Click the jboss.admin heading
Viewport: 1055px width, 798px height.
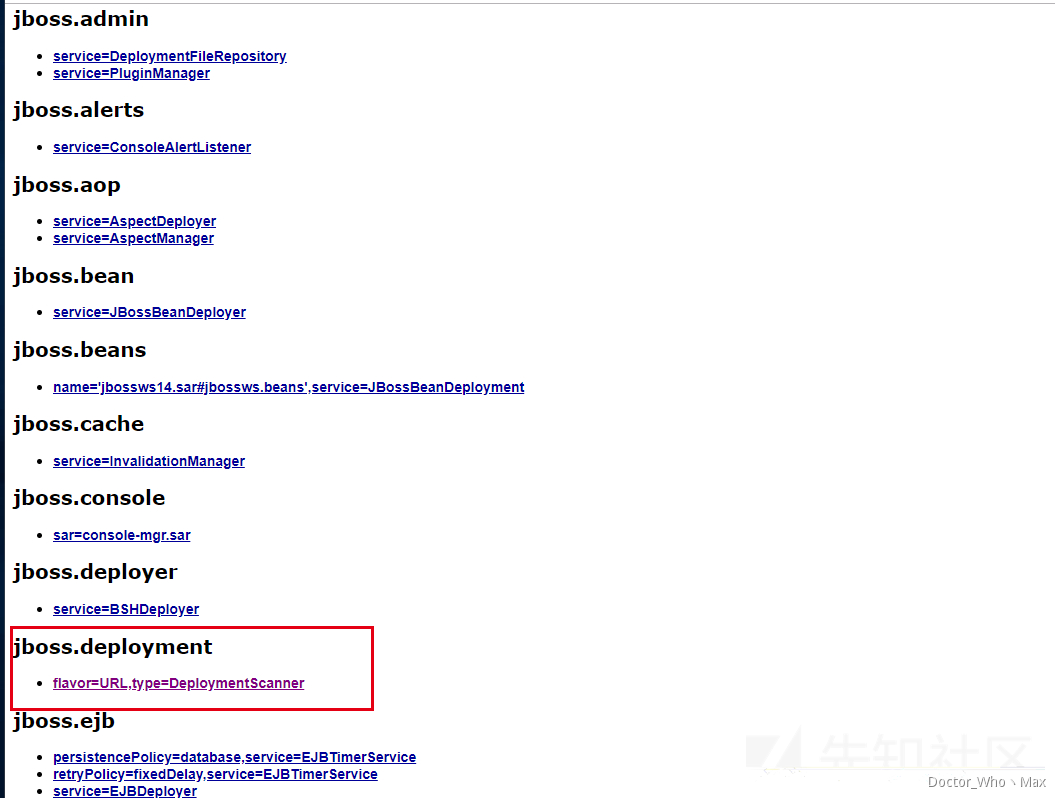tap(81, 20)
